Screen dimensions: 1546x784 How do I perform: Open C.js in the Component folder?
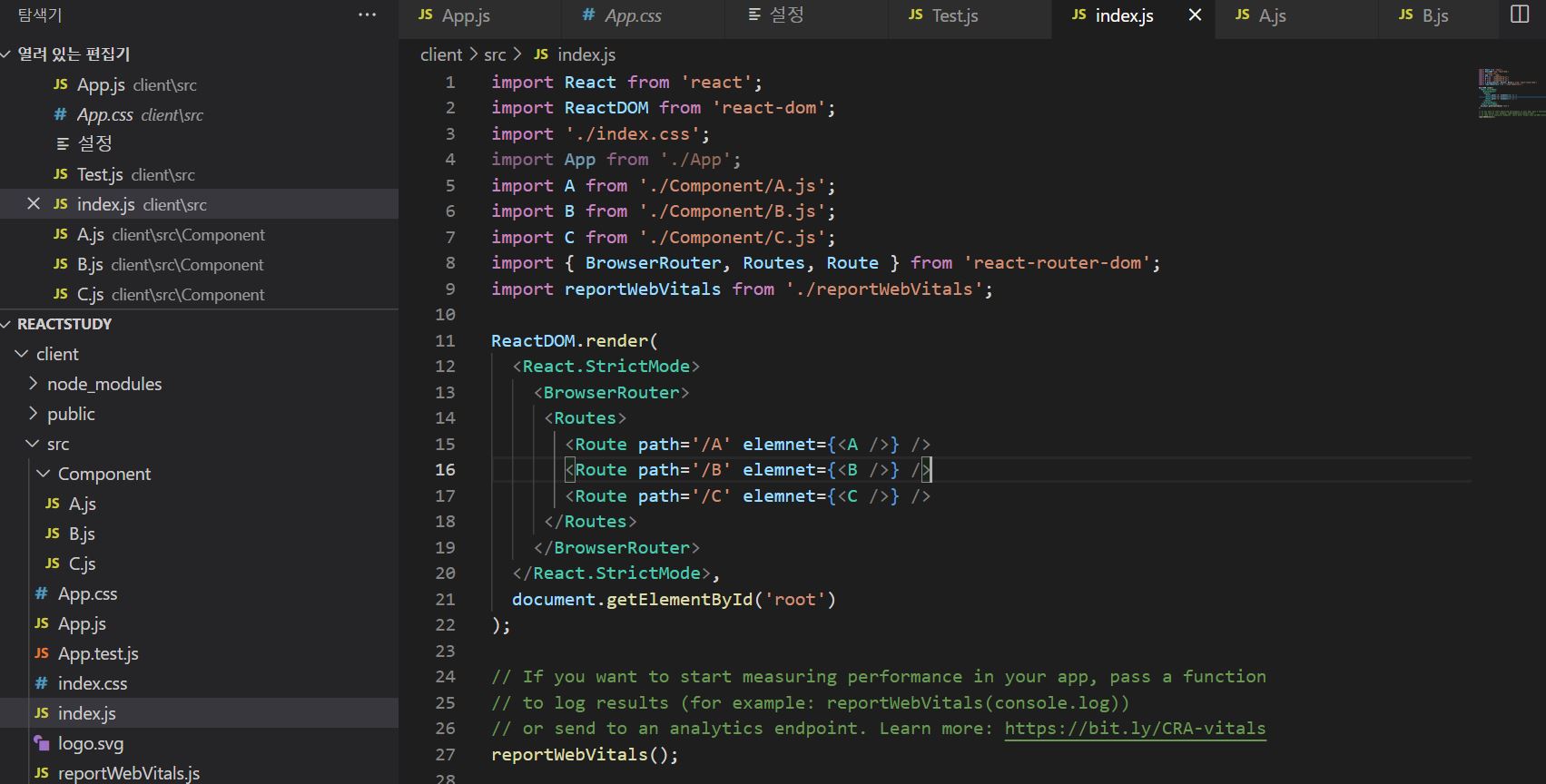[82, 563]
